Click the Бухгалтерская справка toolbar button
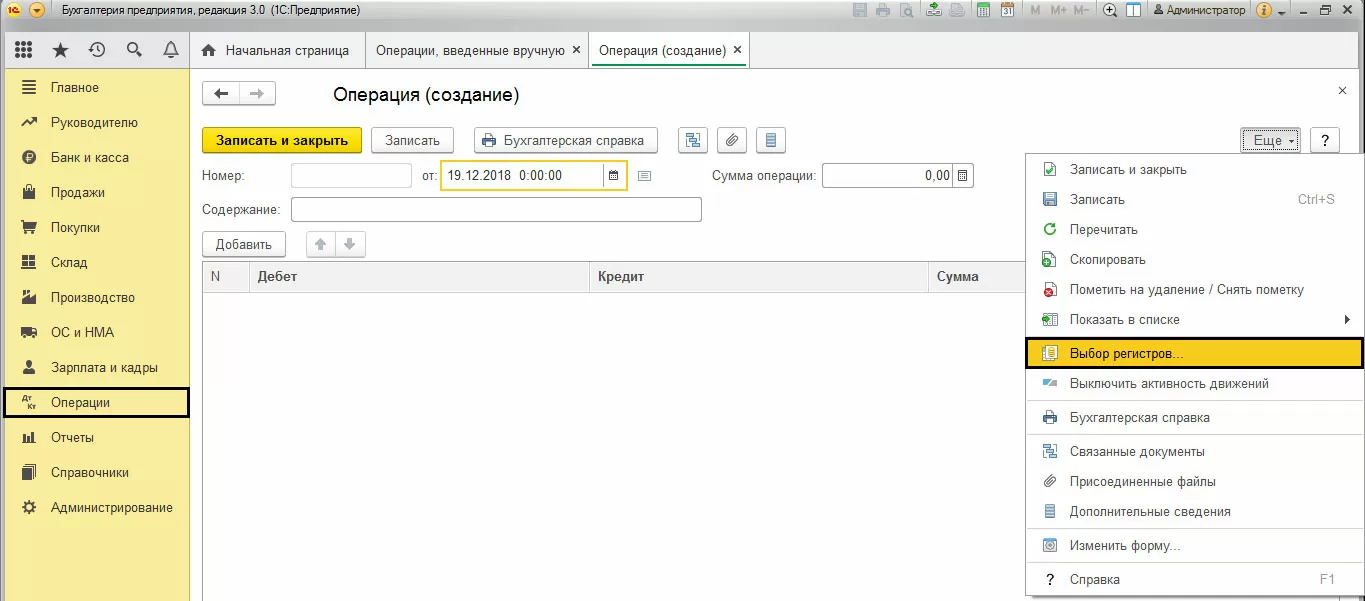 (565, 140)
